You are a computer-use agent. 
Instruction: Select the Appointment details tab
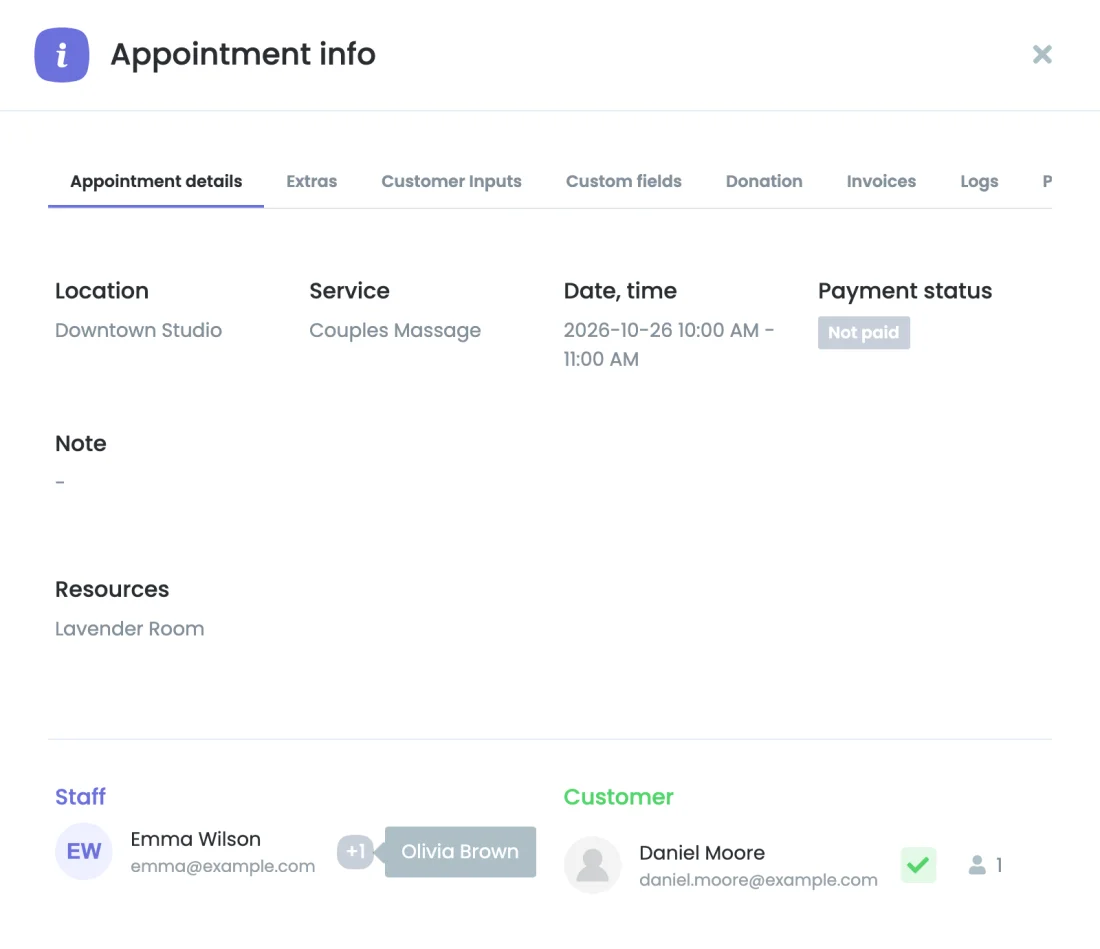156,181
